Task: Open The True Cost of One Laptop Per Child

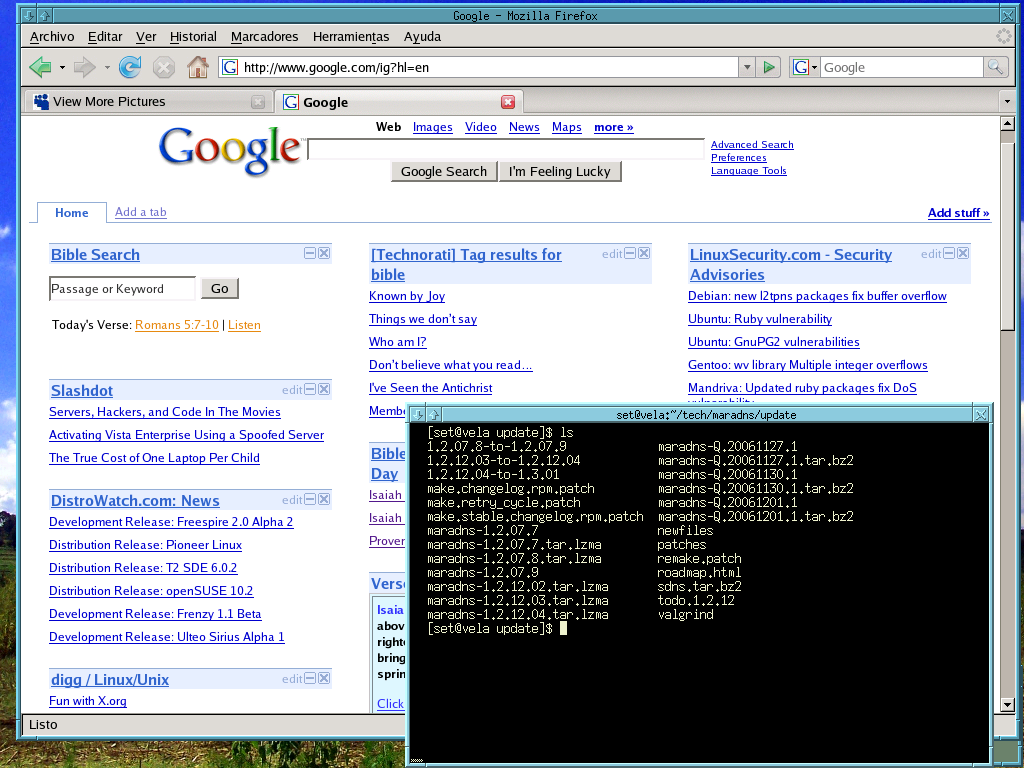Action: [154, 458]
